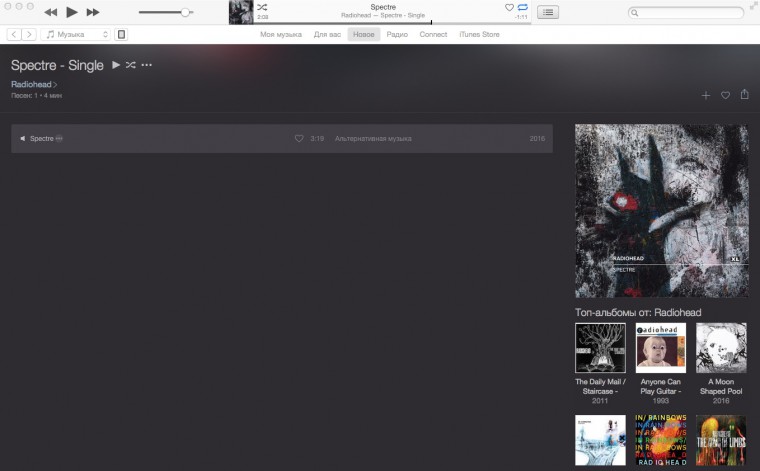Adjust the volume slider knob
The height and width of the screenshot is (471, 760).
(x=185, y=12)
